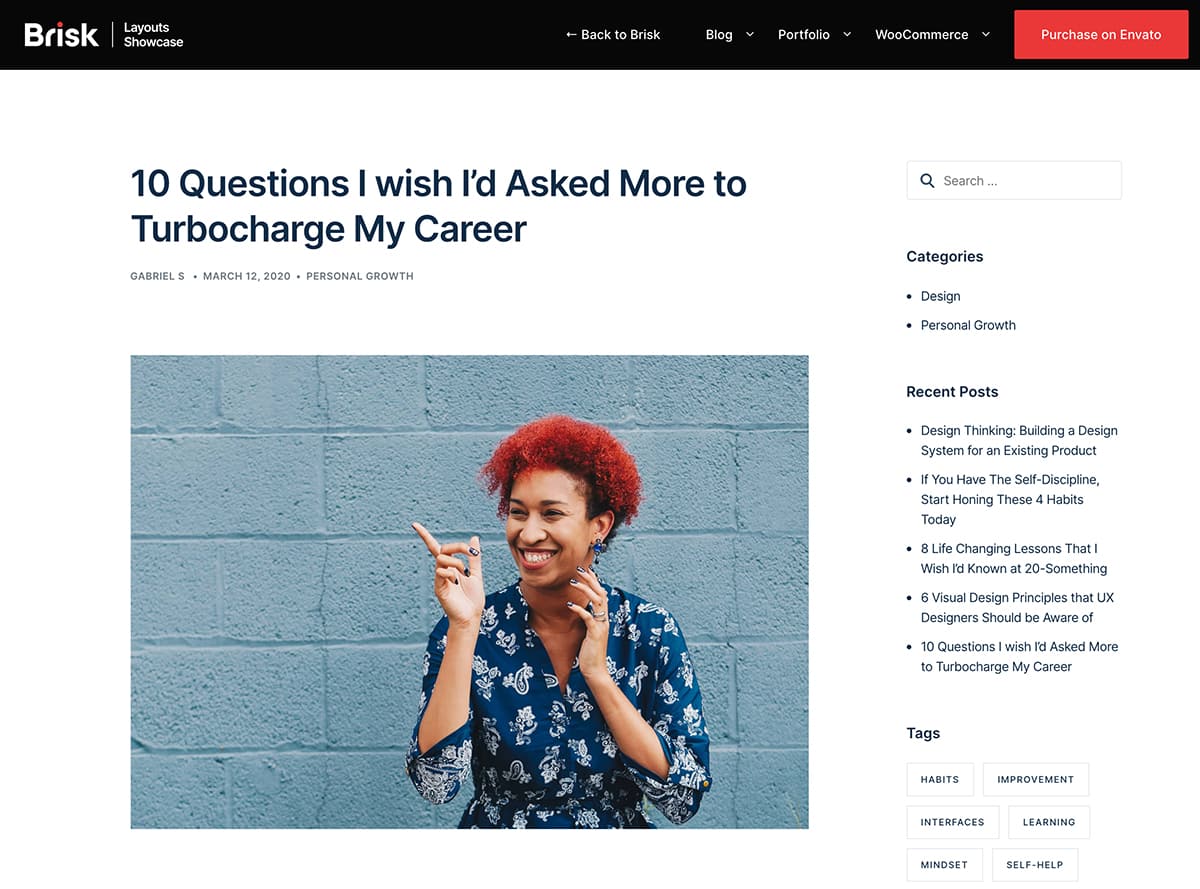Expand the WooCommerce menu chevron
Screen dimensions: 1200x889
[x=985, y=34]
